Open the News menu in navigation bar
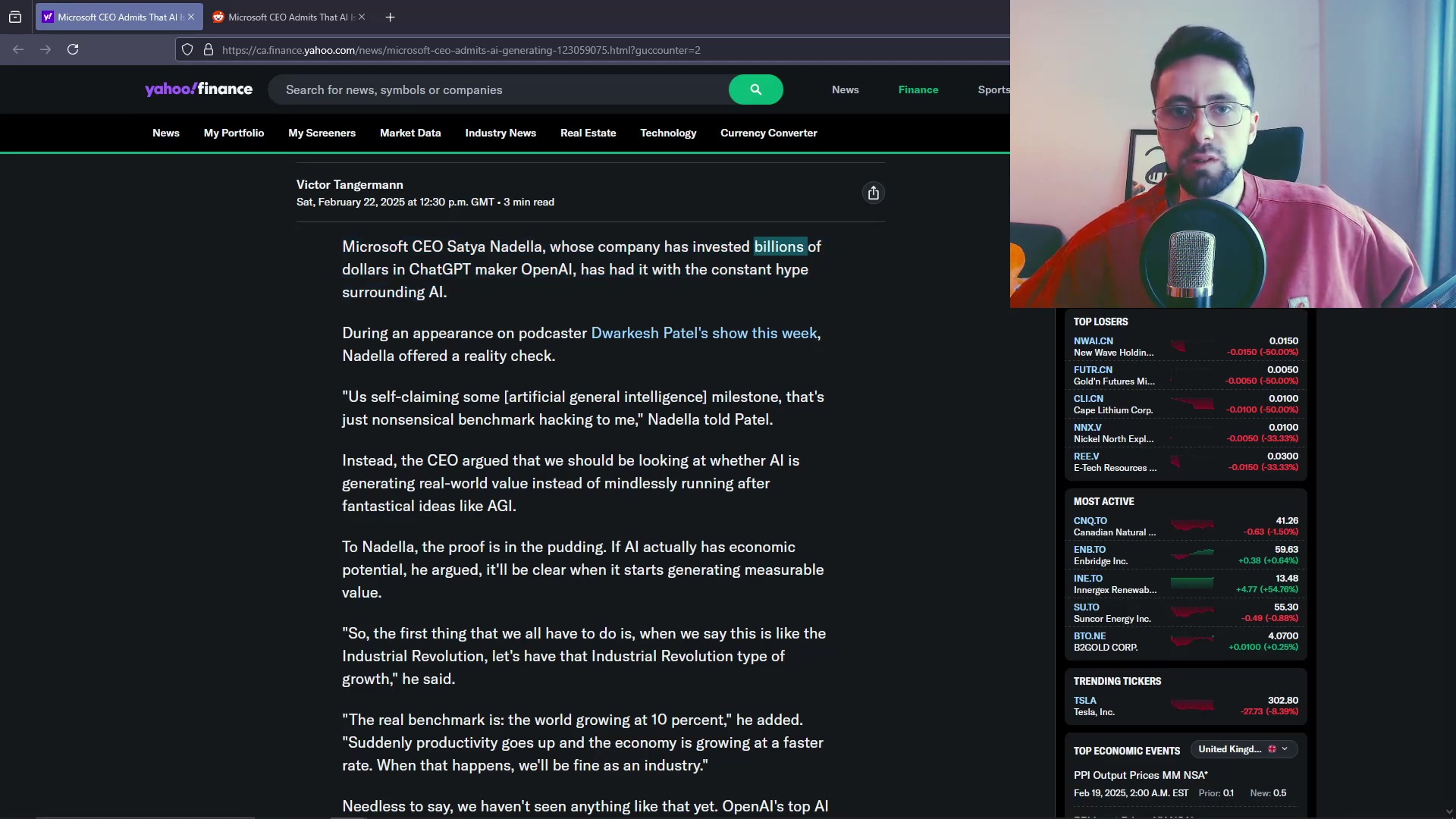 (x=166, y=133)
